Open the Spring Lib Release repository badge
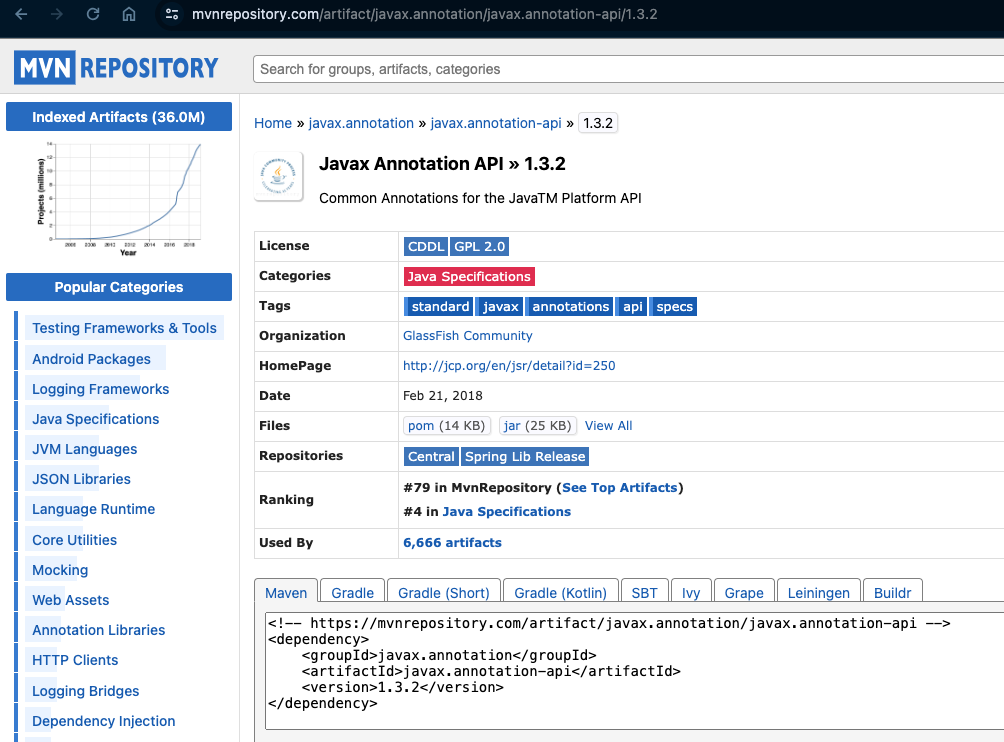Image resolution: width=1004 pixels, height=742 pixels. coord(525,456)
